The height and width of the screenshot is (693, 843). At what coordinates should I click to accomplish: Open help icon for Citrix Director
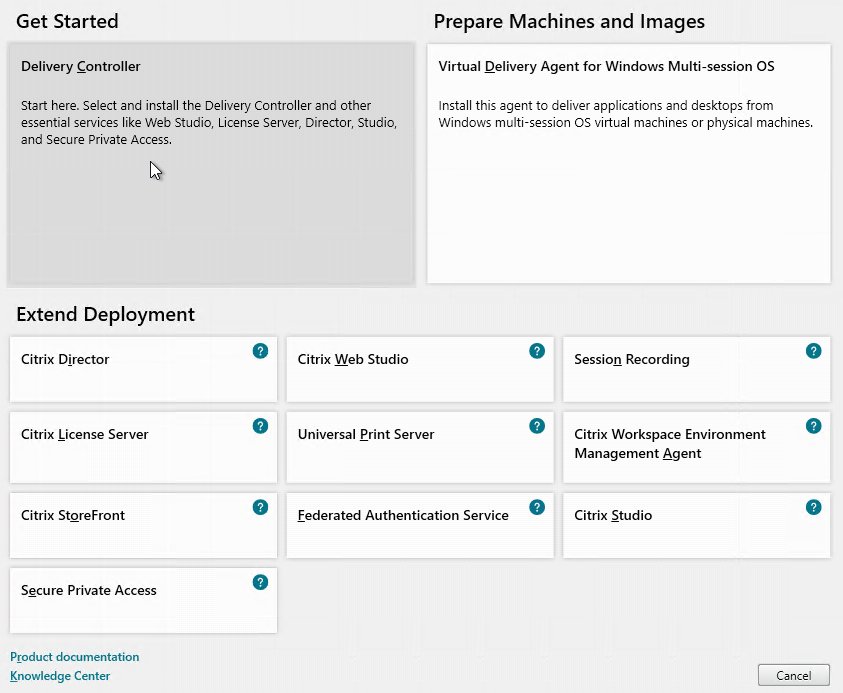tap(260, 351)
